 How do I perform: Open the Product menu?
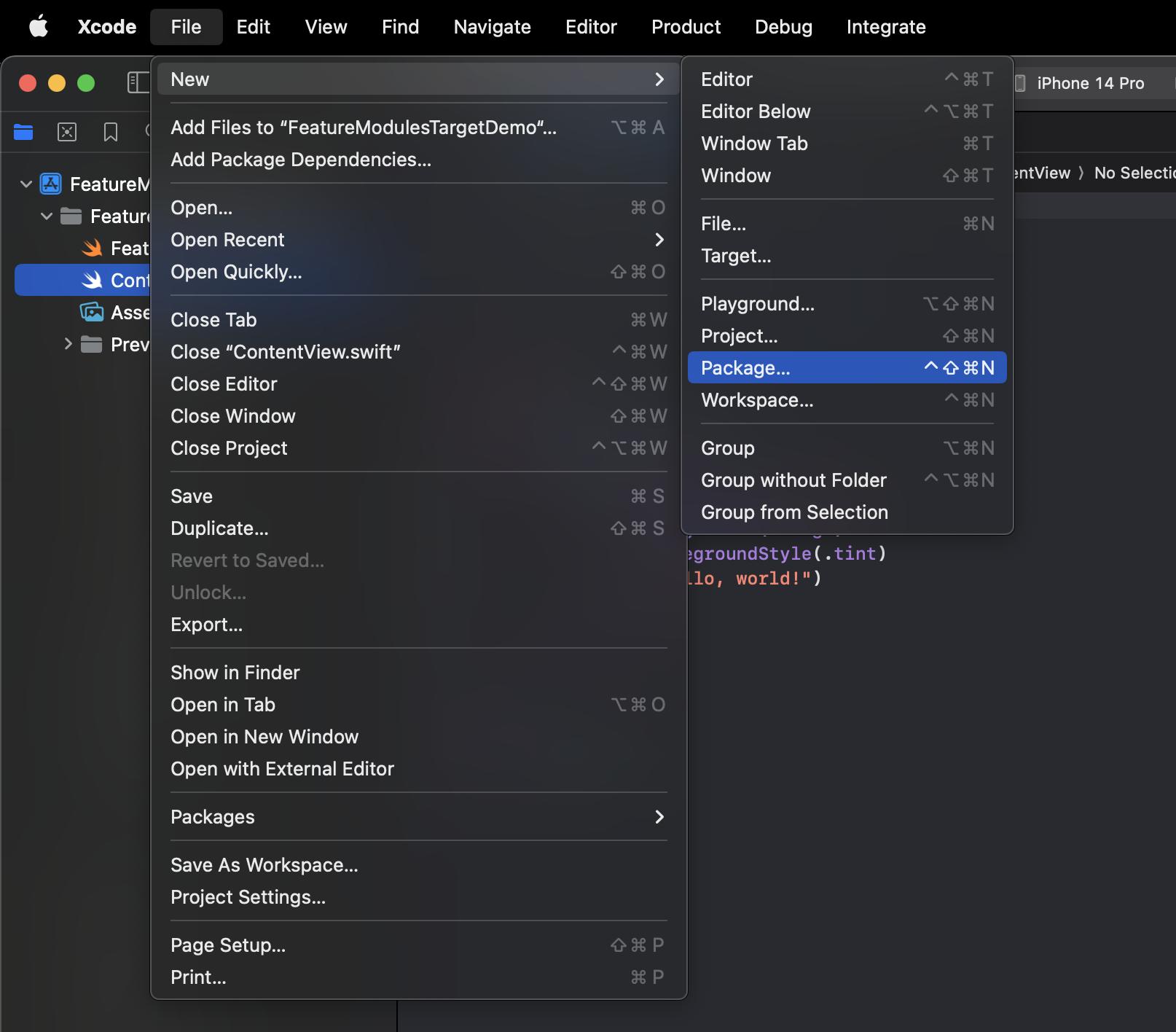686,27
